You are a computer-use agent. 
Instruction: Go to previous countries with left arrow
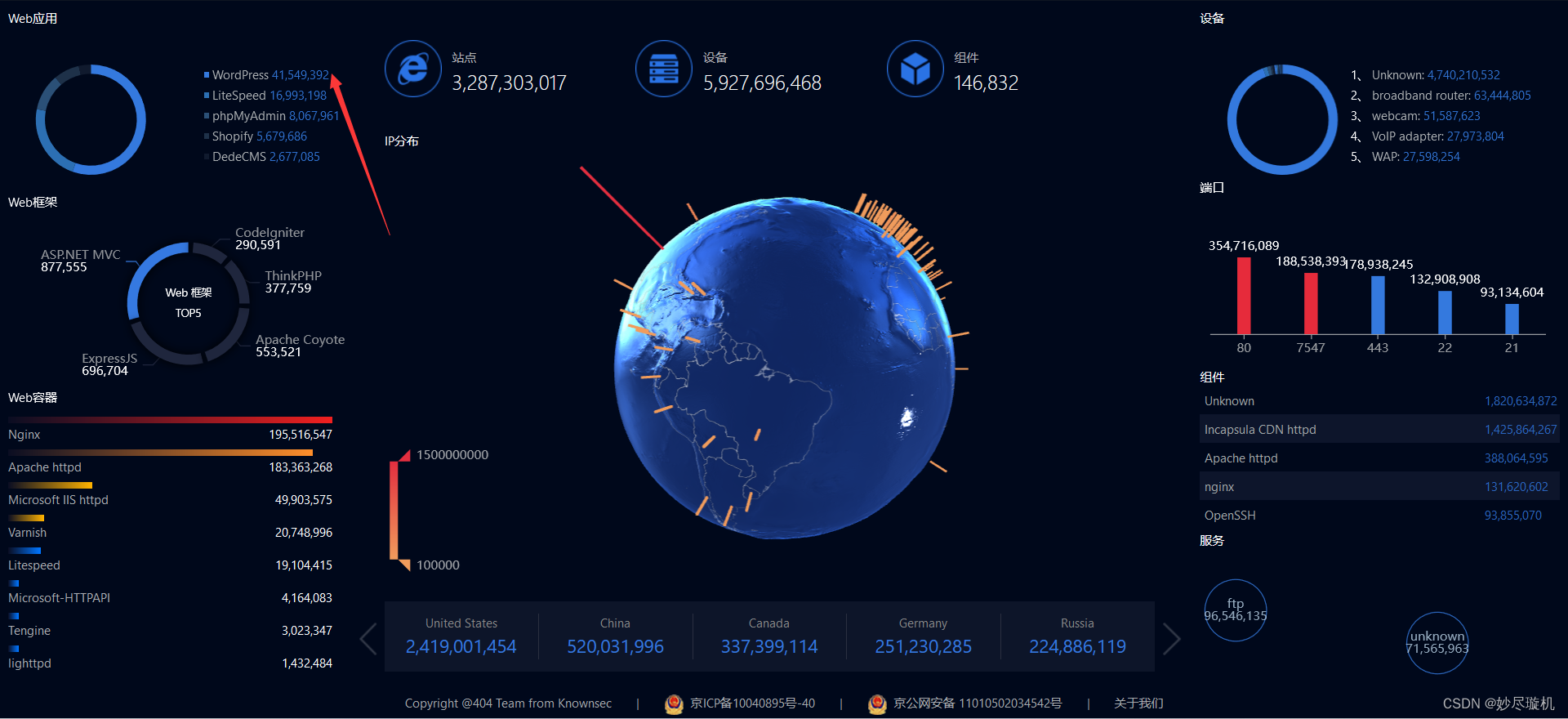tap(368, 639)
